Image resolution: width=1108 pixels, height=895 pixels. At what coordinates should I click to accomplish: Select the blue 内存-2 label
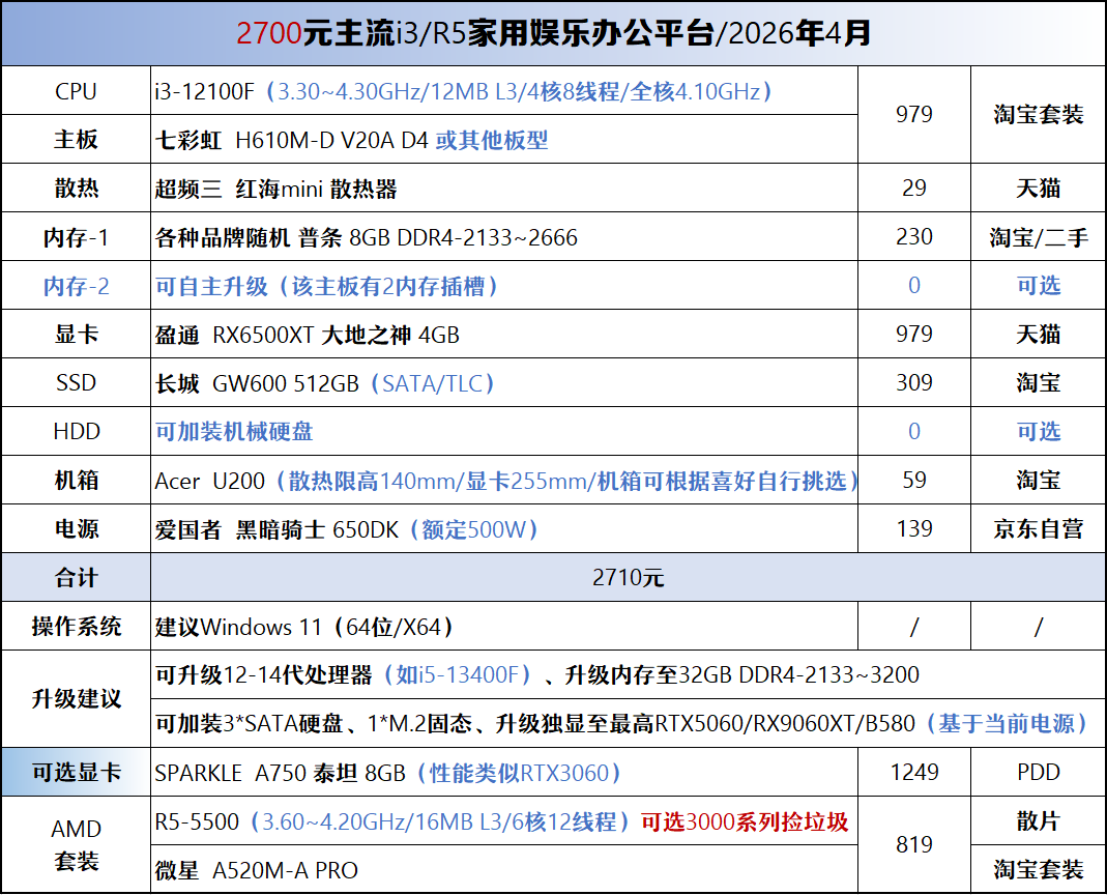click(x=76, y=285)
